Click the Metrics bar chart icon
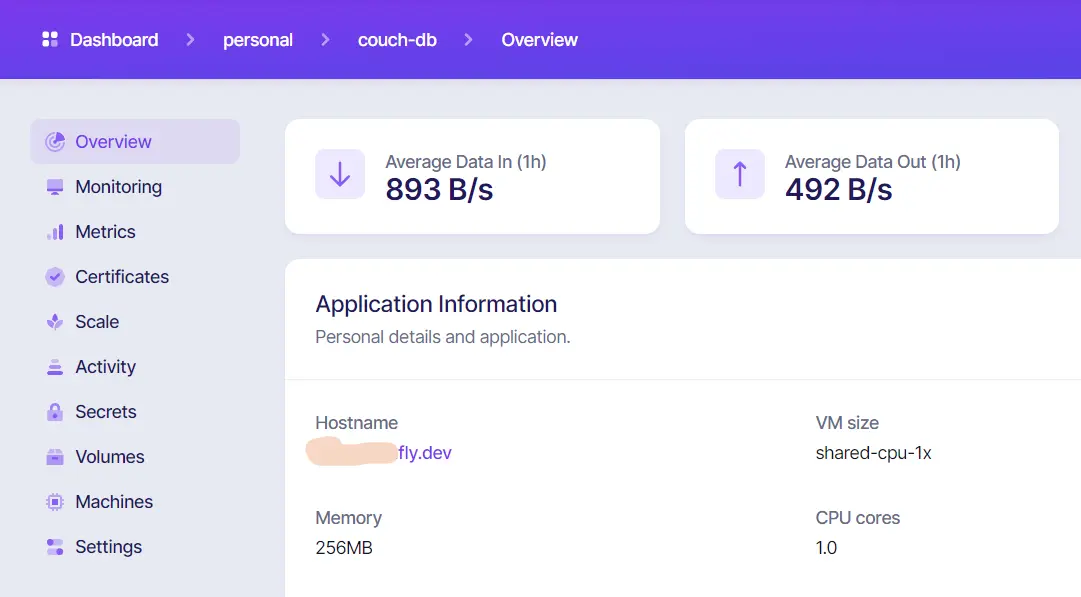The width and height of the screenshot is (1081, 597). tap(55, 232)
